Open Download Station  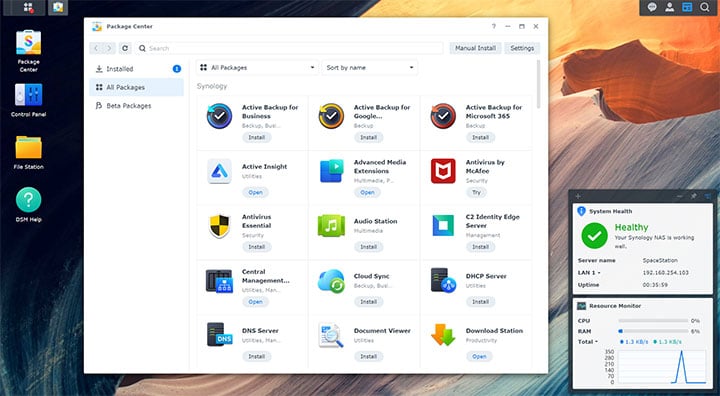coord(479,356)
